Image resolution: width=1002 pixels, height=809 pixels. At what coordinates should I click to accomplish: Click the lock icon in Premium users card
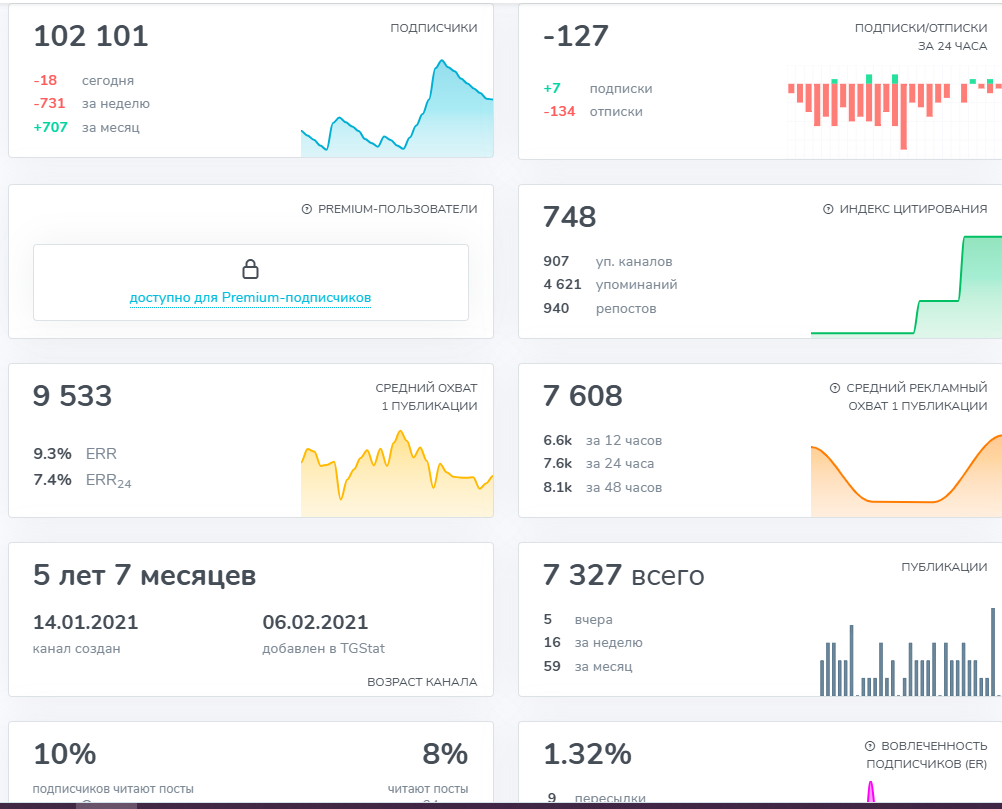250,269
